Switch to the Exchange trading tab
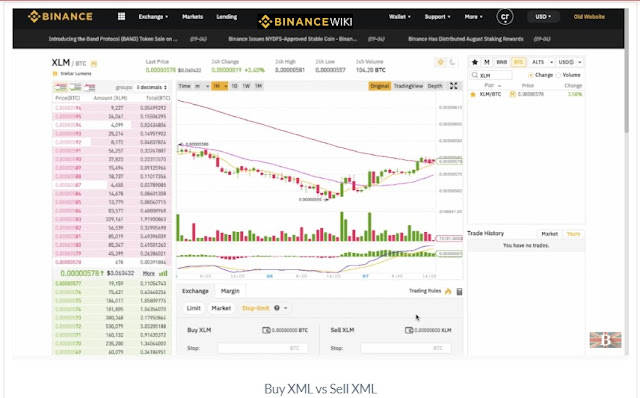 tap(195, 291)
